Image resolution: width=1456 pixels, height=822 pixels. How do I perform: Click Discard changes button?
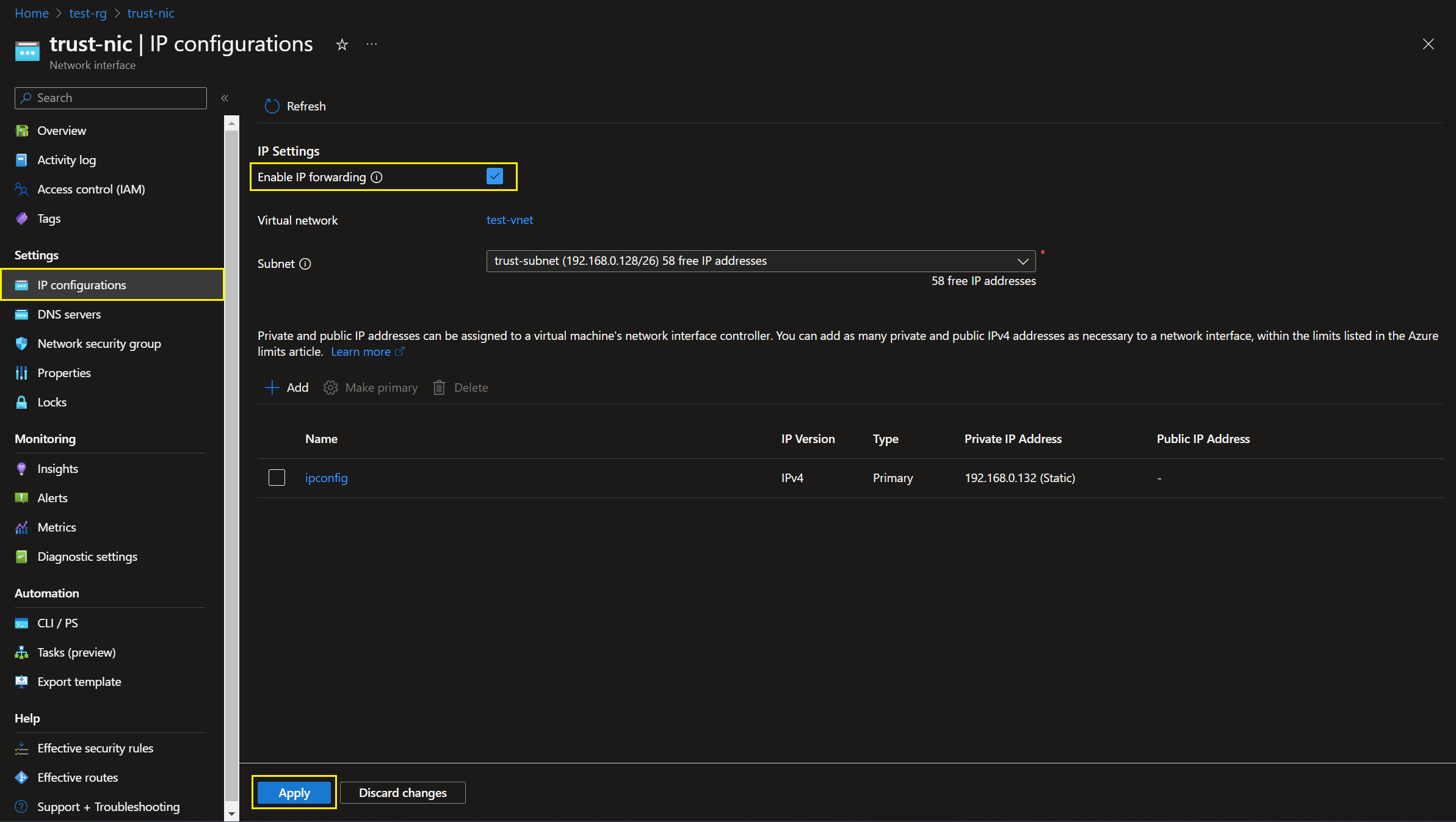coord(402,793)
